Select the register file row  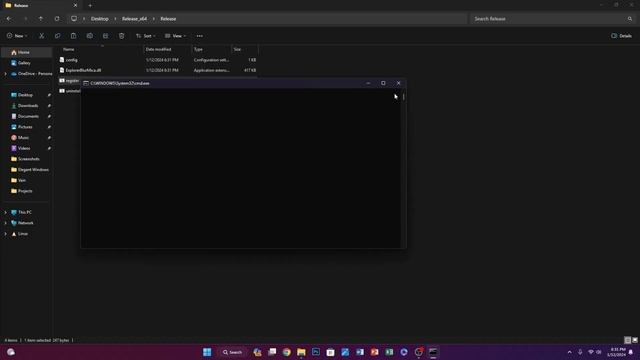pyautogui.click(x=69, y=80)
